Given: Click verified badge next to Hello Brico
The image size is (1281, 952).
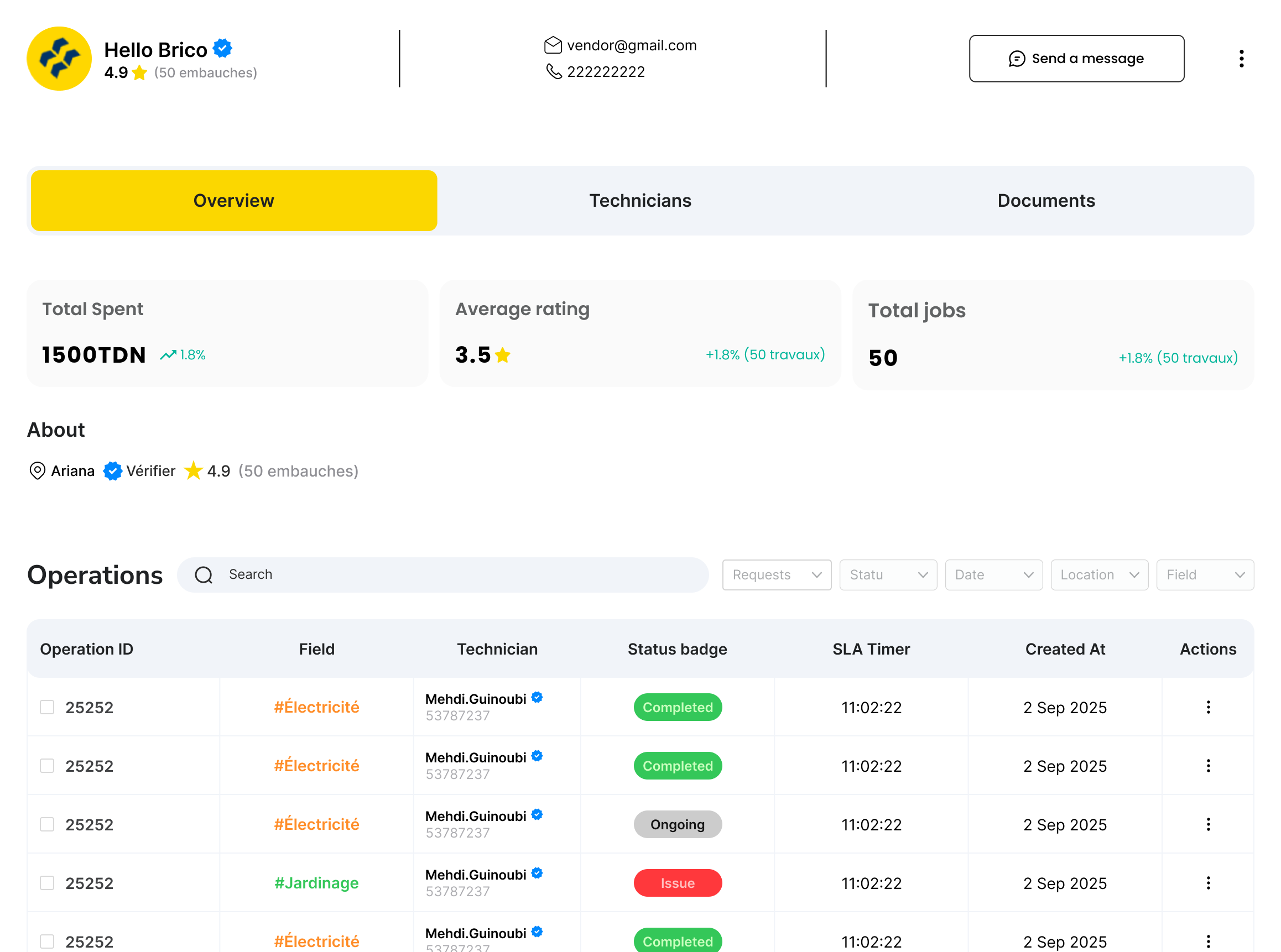Looking at the screenshot, I should pyautogui.click(x=222, y=49).
